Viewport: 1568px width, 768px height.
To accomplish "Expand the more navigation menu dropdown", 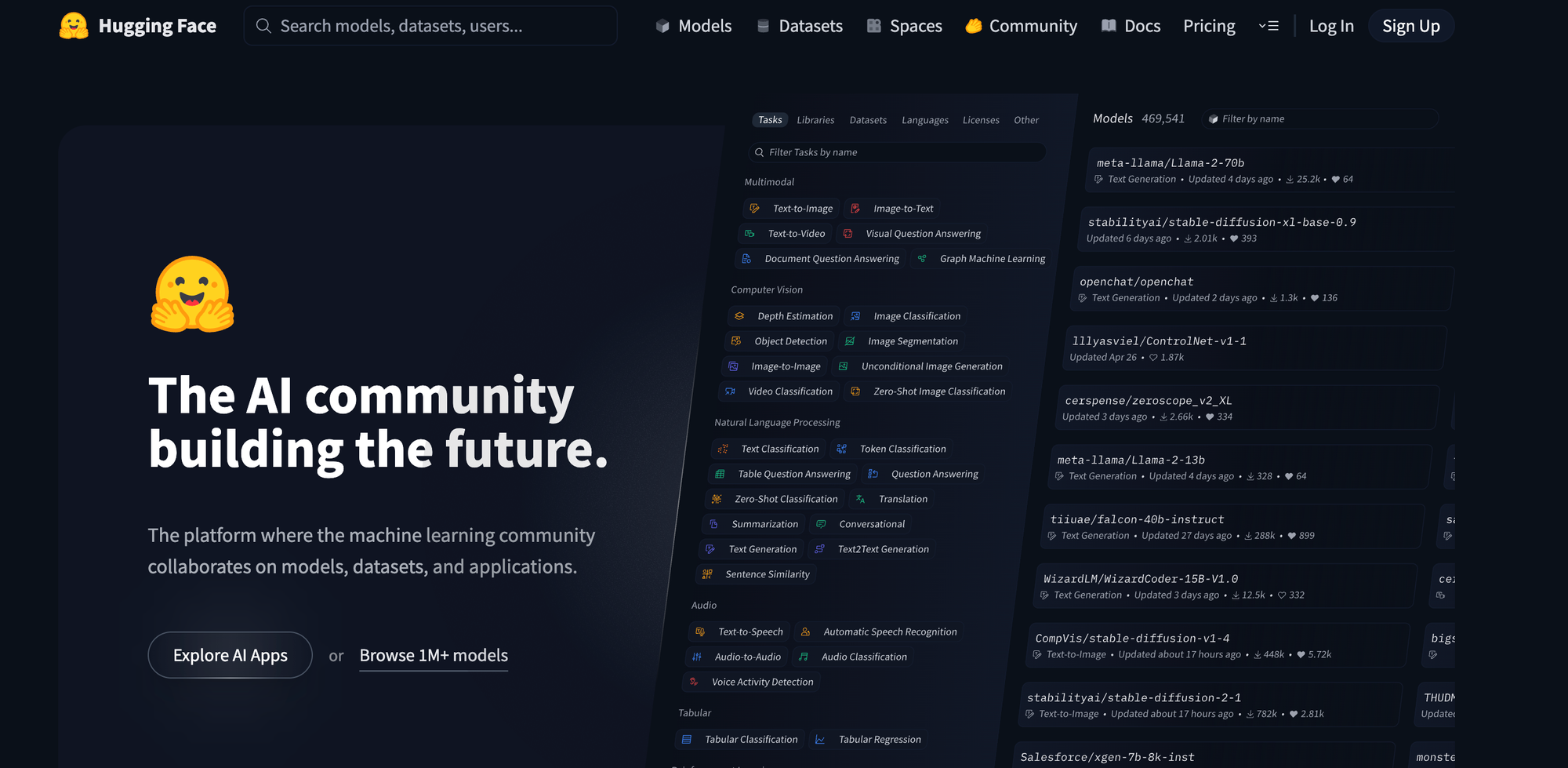I will pyautogui.click(x=1269, y=26).
